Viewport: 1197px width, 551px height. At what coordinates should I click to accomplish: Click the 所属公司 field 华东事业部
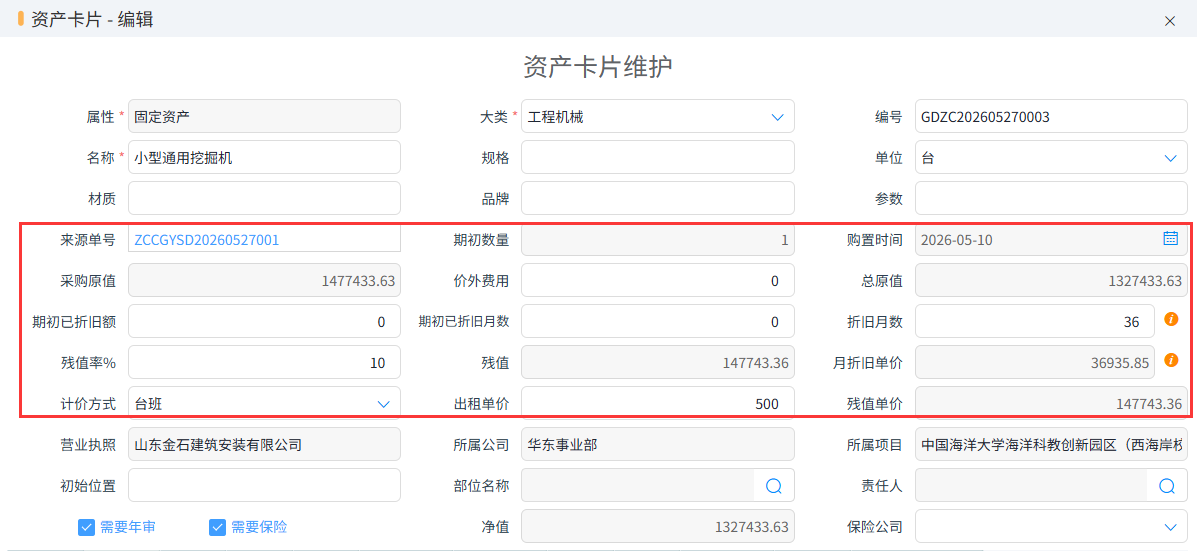[x=658, y=444]
